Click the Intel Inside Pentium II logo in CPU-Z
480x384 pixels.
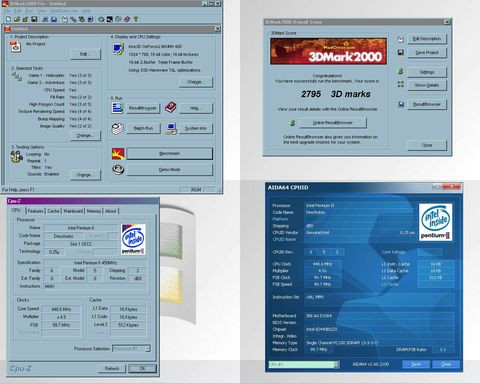click(x=133, y=239)
